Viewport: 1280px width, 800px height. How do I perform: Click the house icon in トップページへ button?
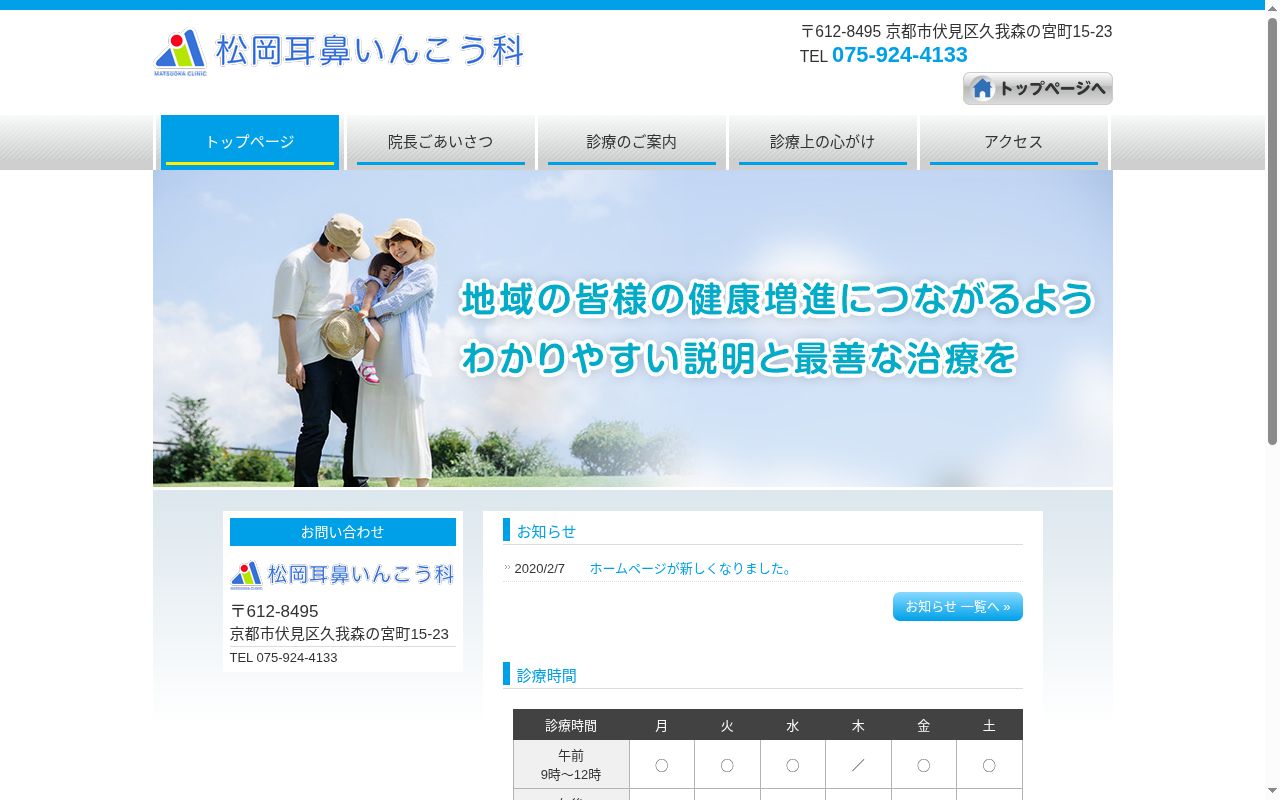(x=983, y=88)
